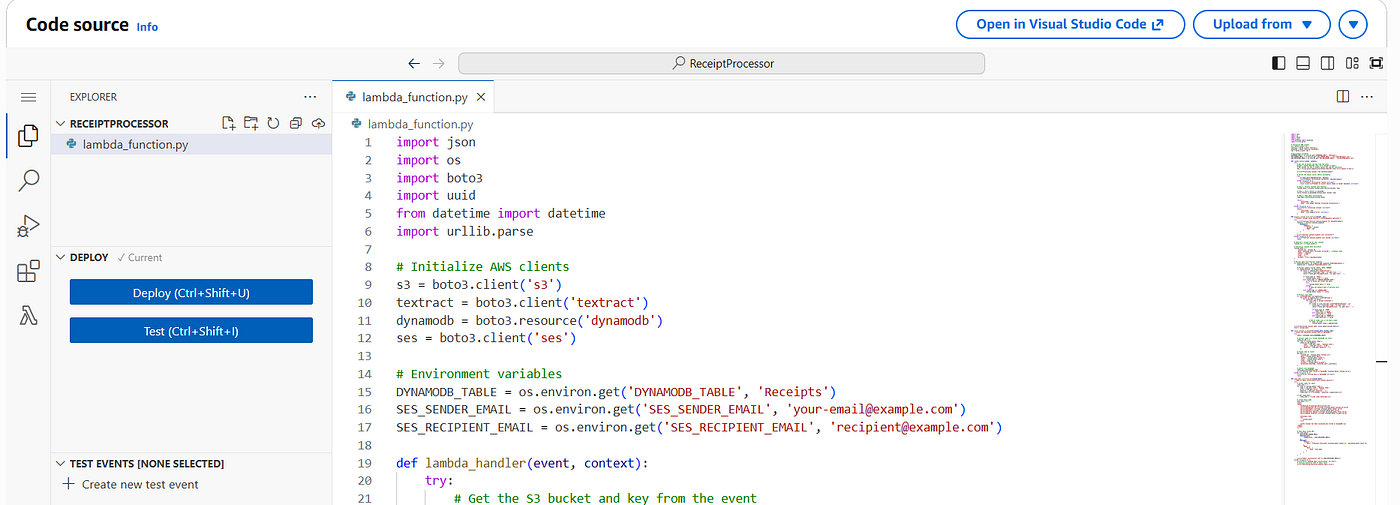Toggle the secondary side bar visibility
Screen dimensions: 1400x505
(1327, 63)
